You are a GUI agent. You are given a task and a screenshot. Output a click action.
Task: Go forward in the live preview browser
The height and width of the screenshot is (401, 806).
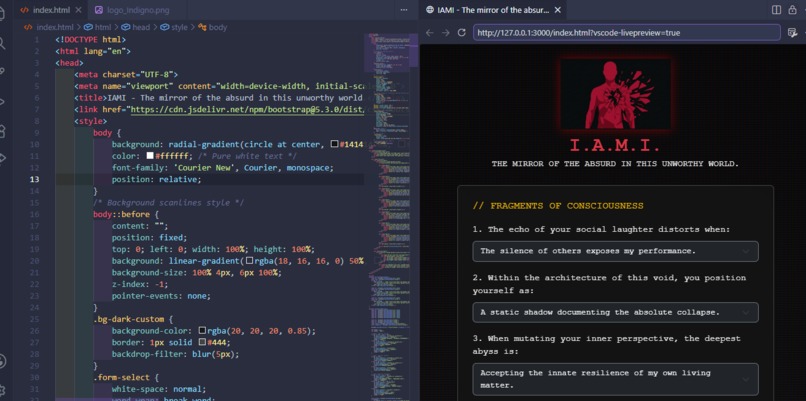click(446, 32)
